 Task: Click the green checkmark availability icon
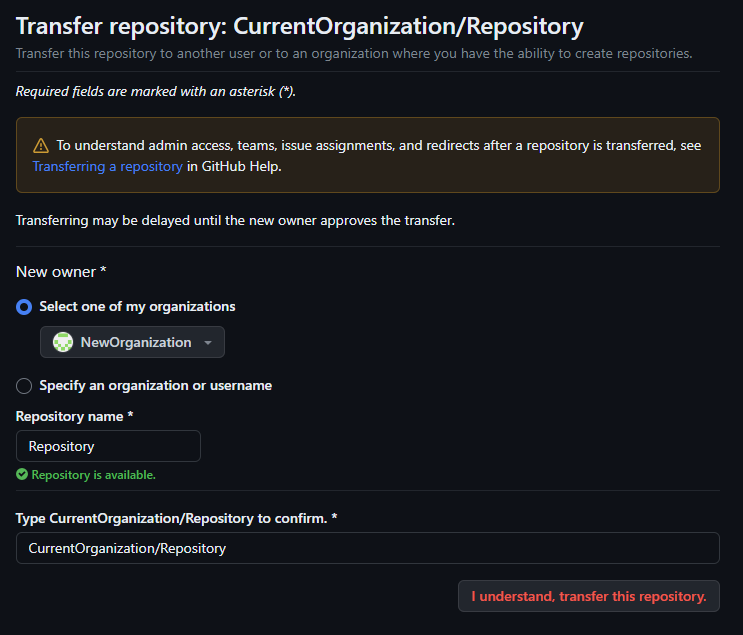point(22,475)
